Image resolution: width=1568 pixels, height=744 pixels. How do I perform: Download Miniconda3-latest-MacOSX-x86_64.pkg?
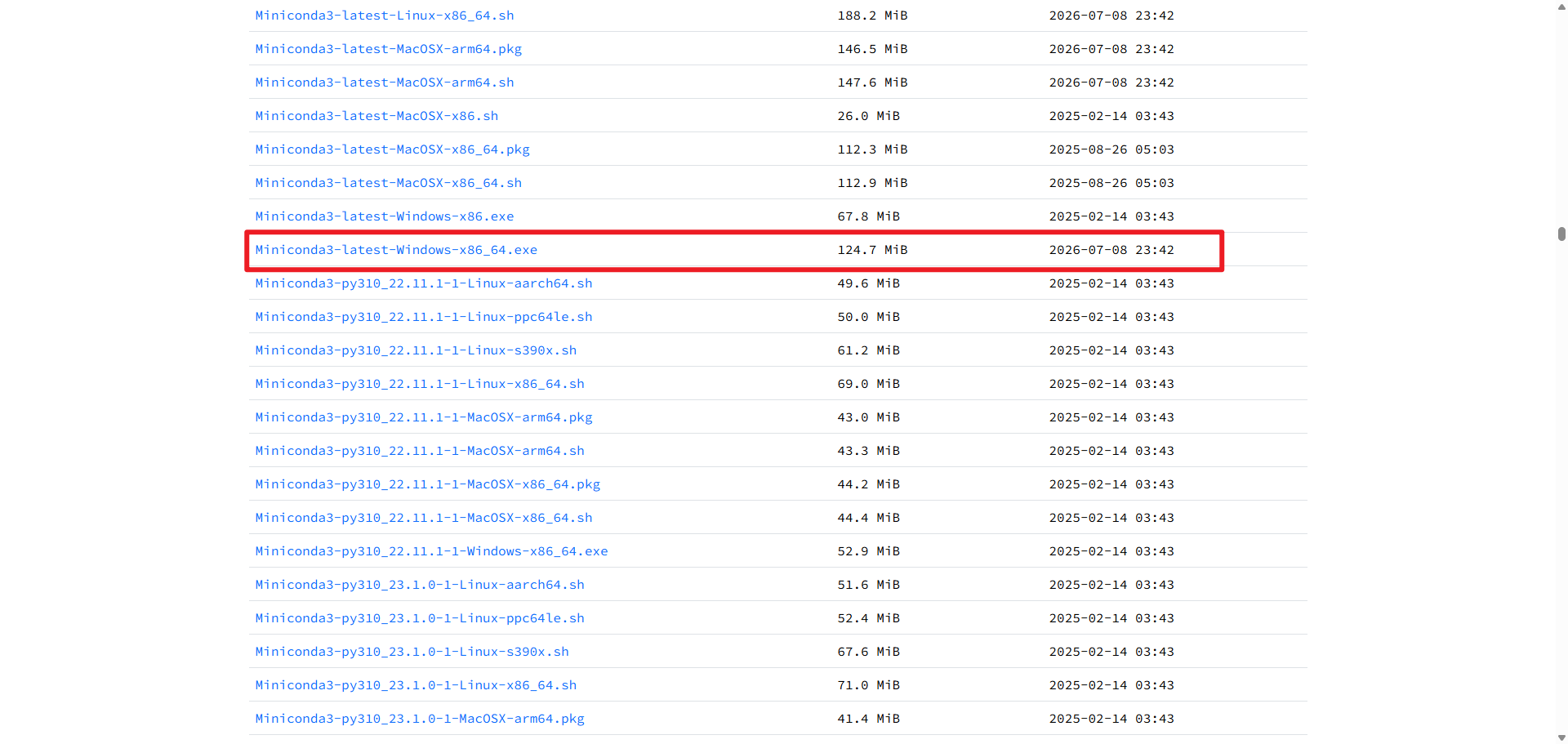pyautogui.click(x=393, y=149)
